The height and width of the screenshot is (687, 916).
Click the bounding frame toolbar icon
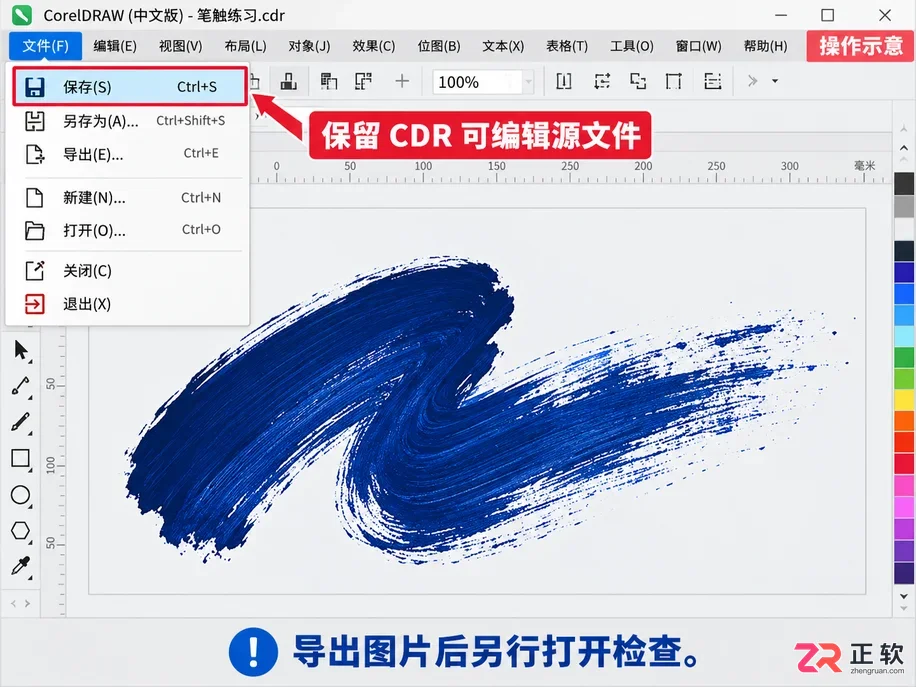coord(674,81)
